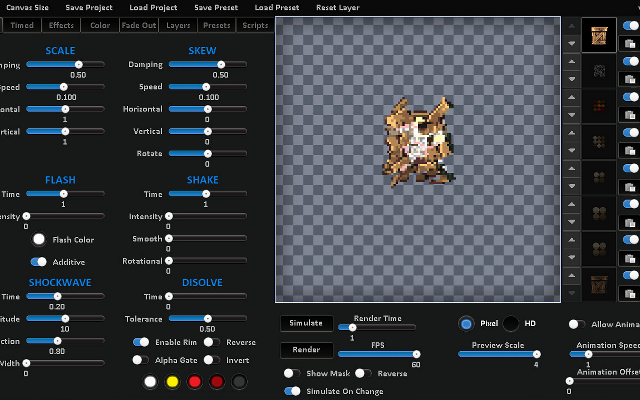Open the Flash Color white swatch
The height and width of the screenshot is (400, 640).
pyautogui.click(x=39, y=239)
